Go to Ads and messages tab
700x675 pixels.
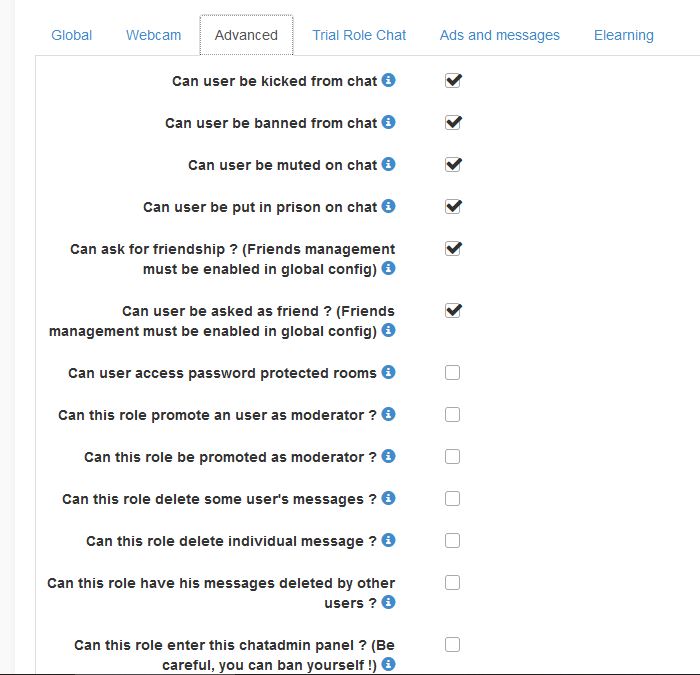point(500,35)
